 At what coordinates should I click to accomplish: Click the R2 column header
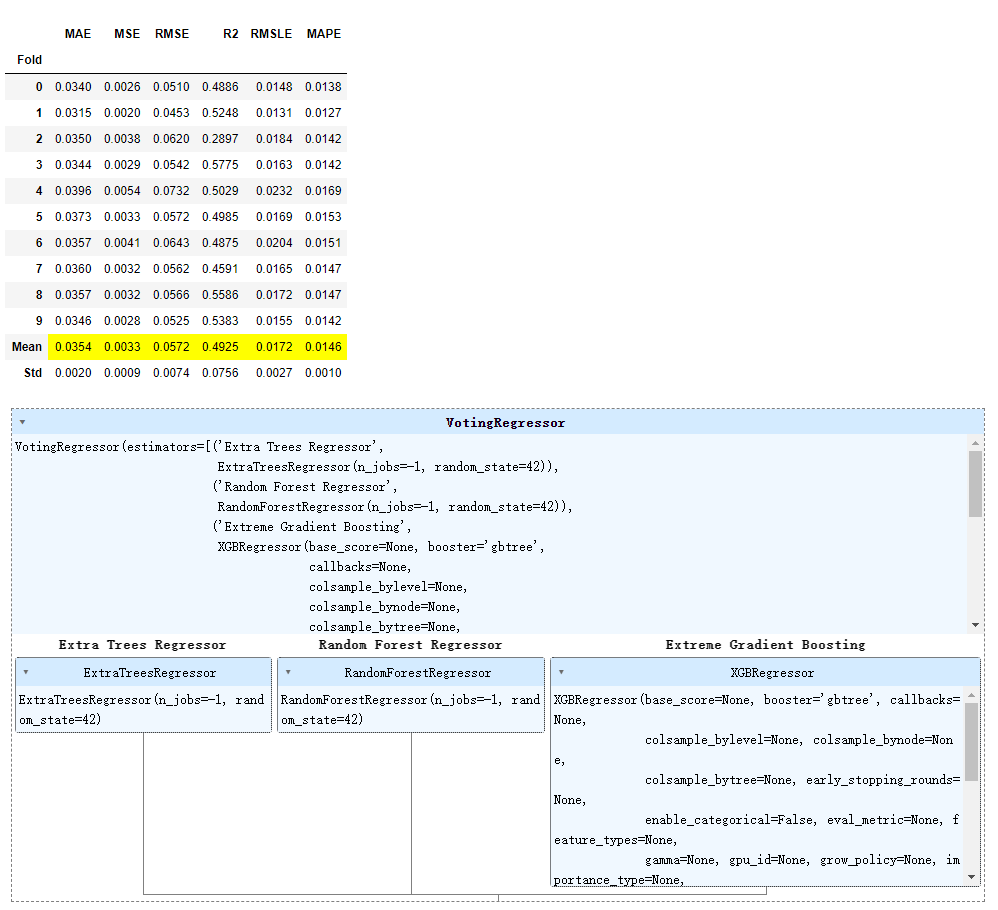pyautogui.click(x=230, y=34)
